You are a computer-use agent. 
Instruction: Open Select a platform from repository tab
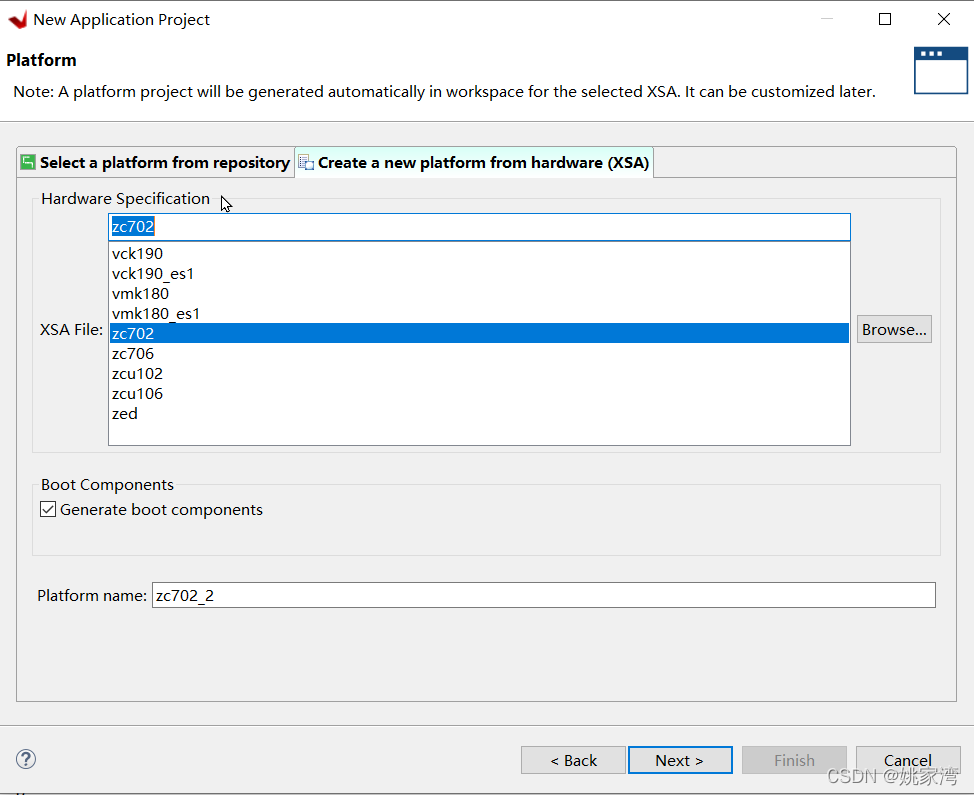pos(164,163)
